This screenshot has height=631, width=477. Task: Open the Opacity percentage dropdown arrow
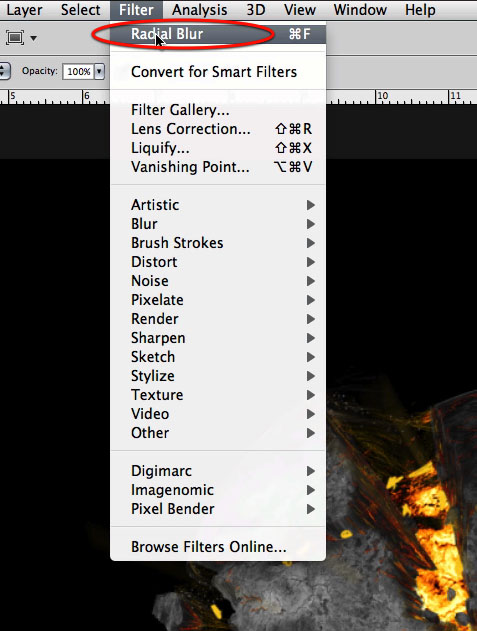pyautogui.click(x=99, y=72)
